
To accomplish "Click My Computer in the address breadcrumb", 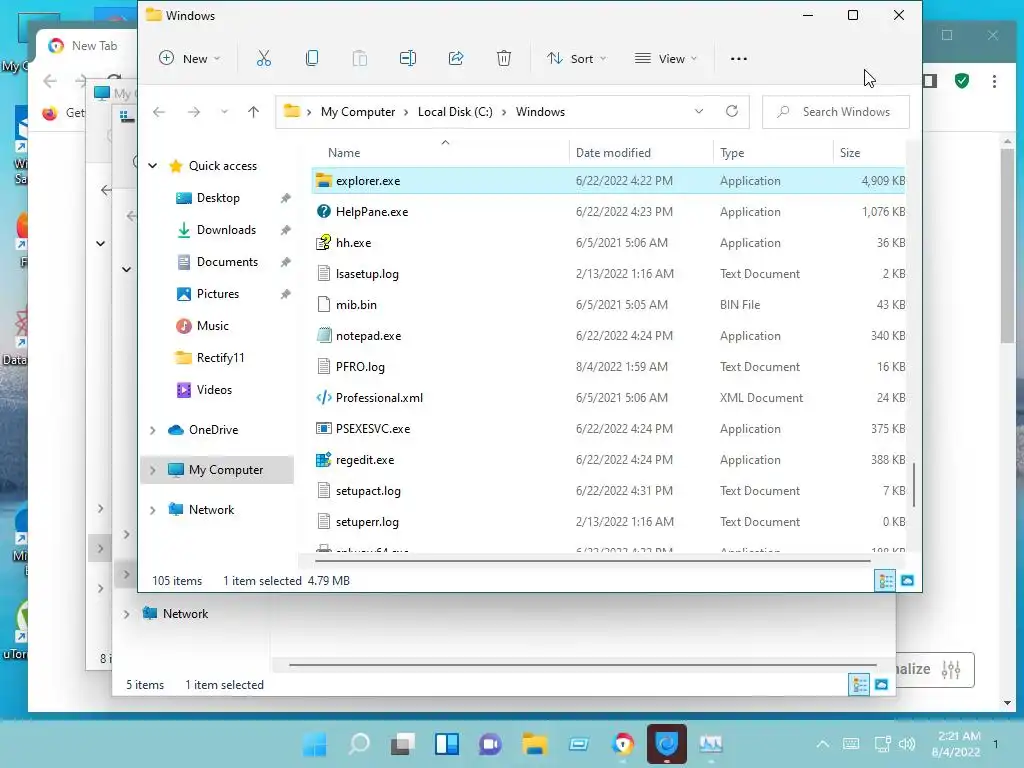I will [358, 112].
